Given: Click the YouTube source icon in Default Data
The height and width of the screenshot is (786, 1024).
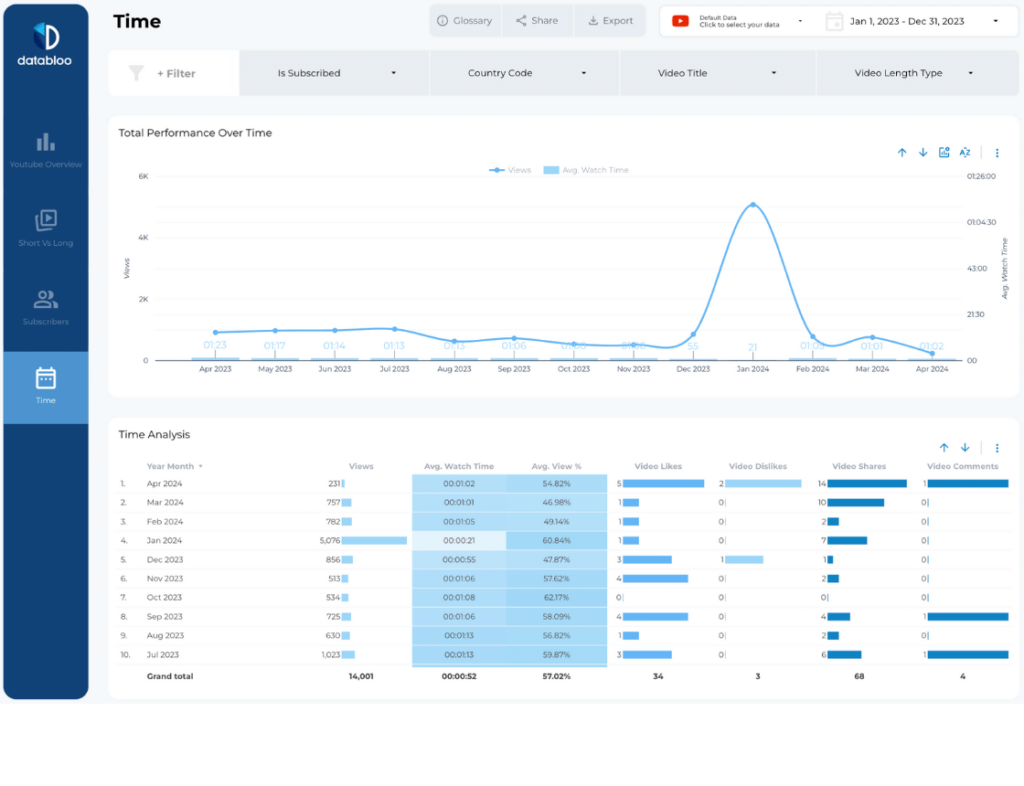Looking at the screenshot, I should click(x=682, y=20).
